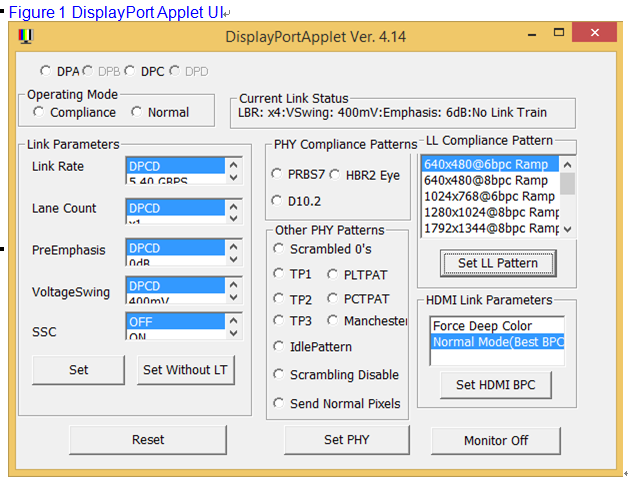Select DPCD in PreEmphasis list

(176, 248)
